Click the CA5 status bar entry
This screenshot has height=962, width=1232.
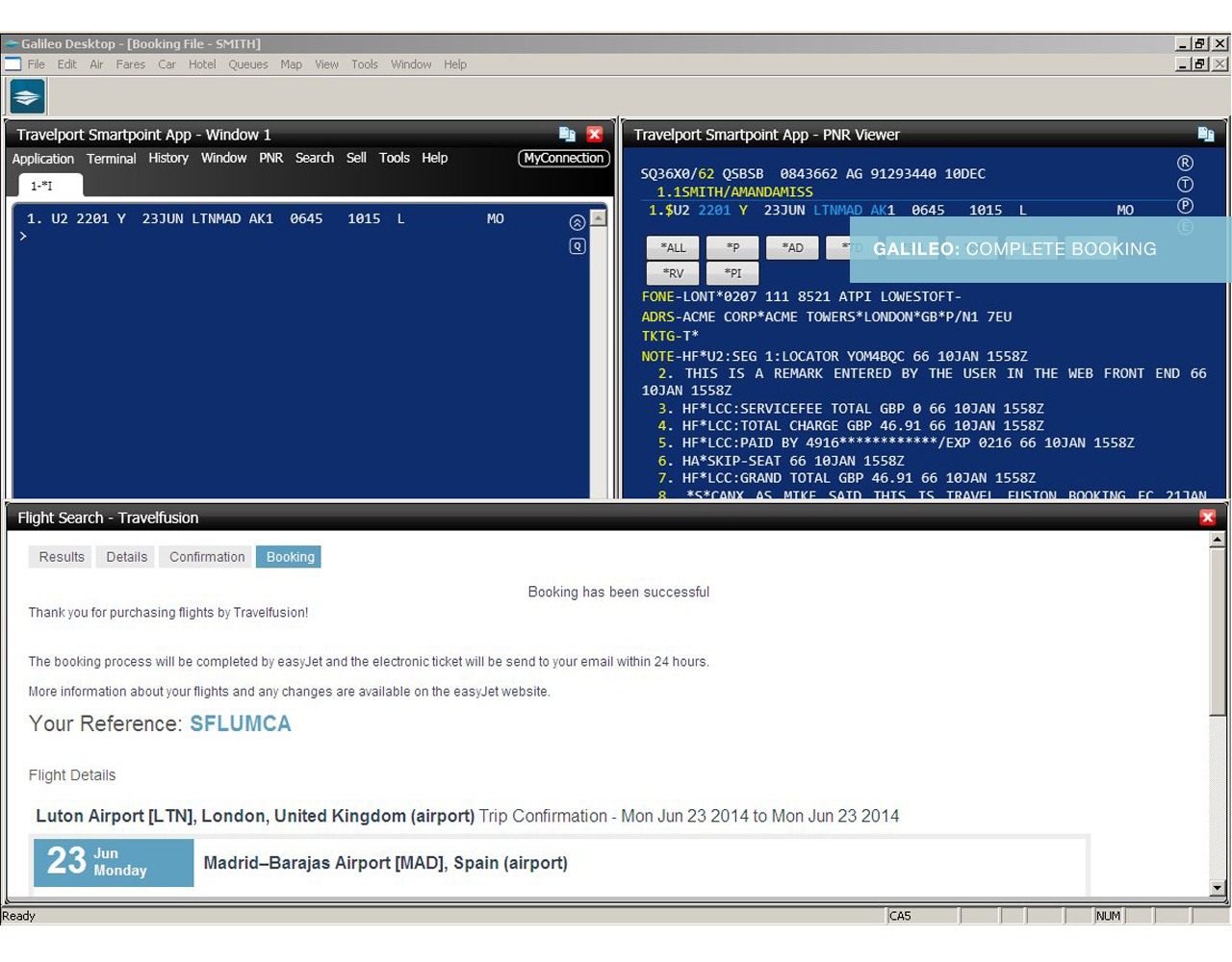point(921,916)
